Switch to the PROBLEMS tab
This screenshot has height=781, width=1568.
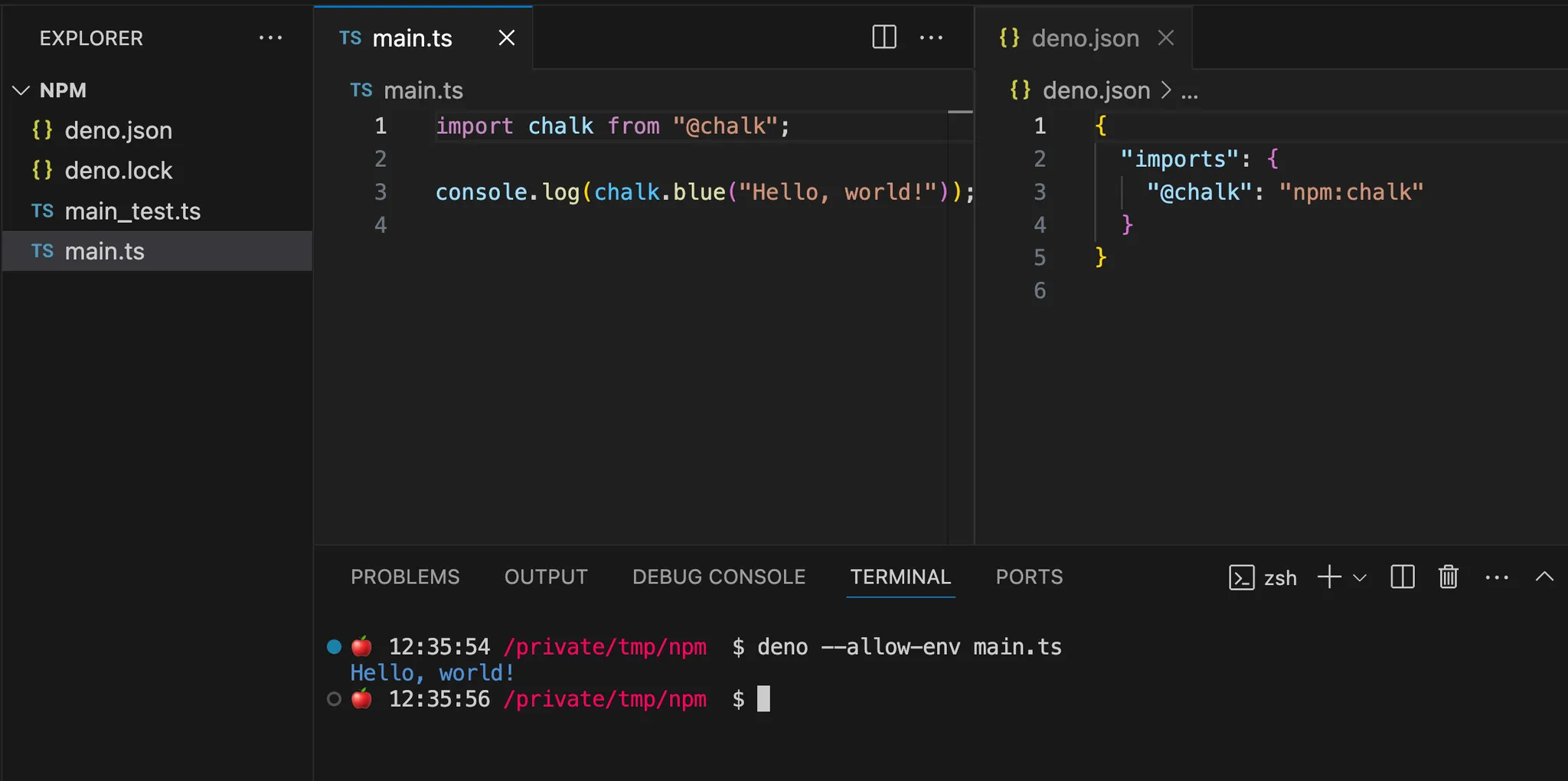point(405,577)
